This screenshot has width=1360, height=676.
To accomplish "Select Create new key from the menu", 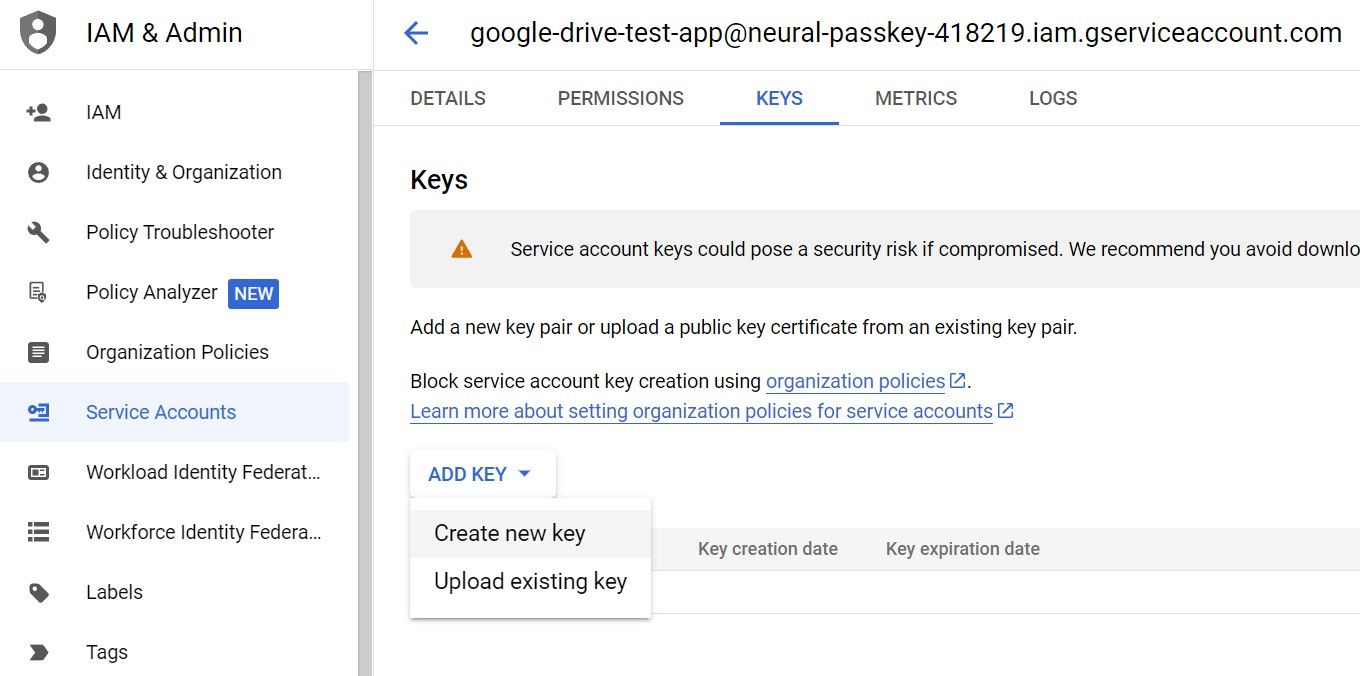I will point(508,533).
